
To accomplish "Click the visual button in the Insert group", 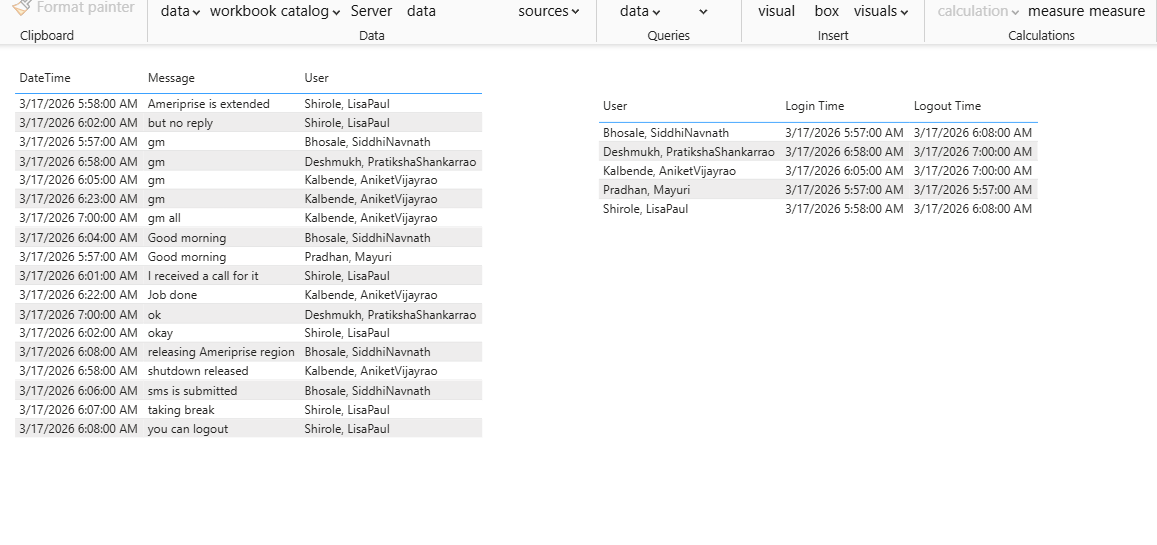I will [x=776, y=11].
